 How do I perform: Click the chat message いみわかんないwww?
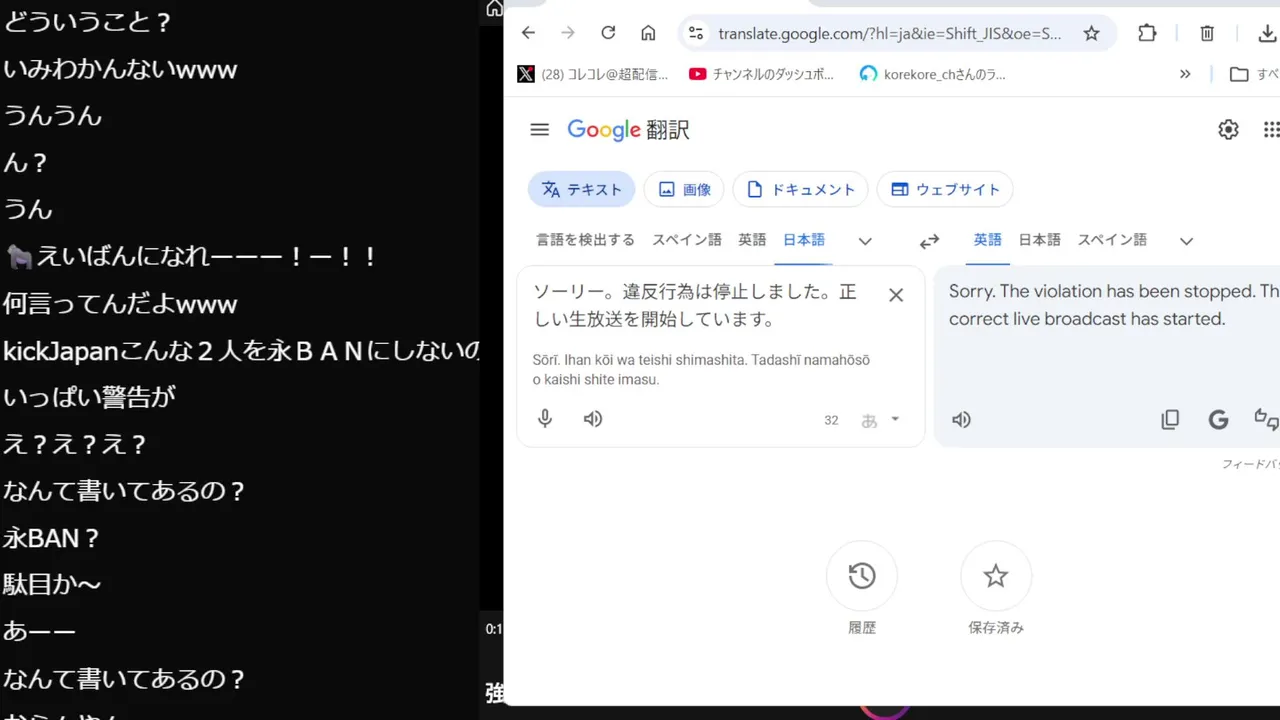120,69
